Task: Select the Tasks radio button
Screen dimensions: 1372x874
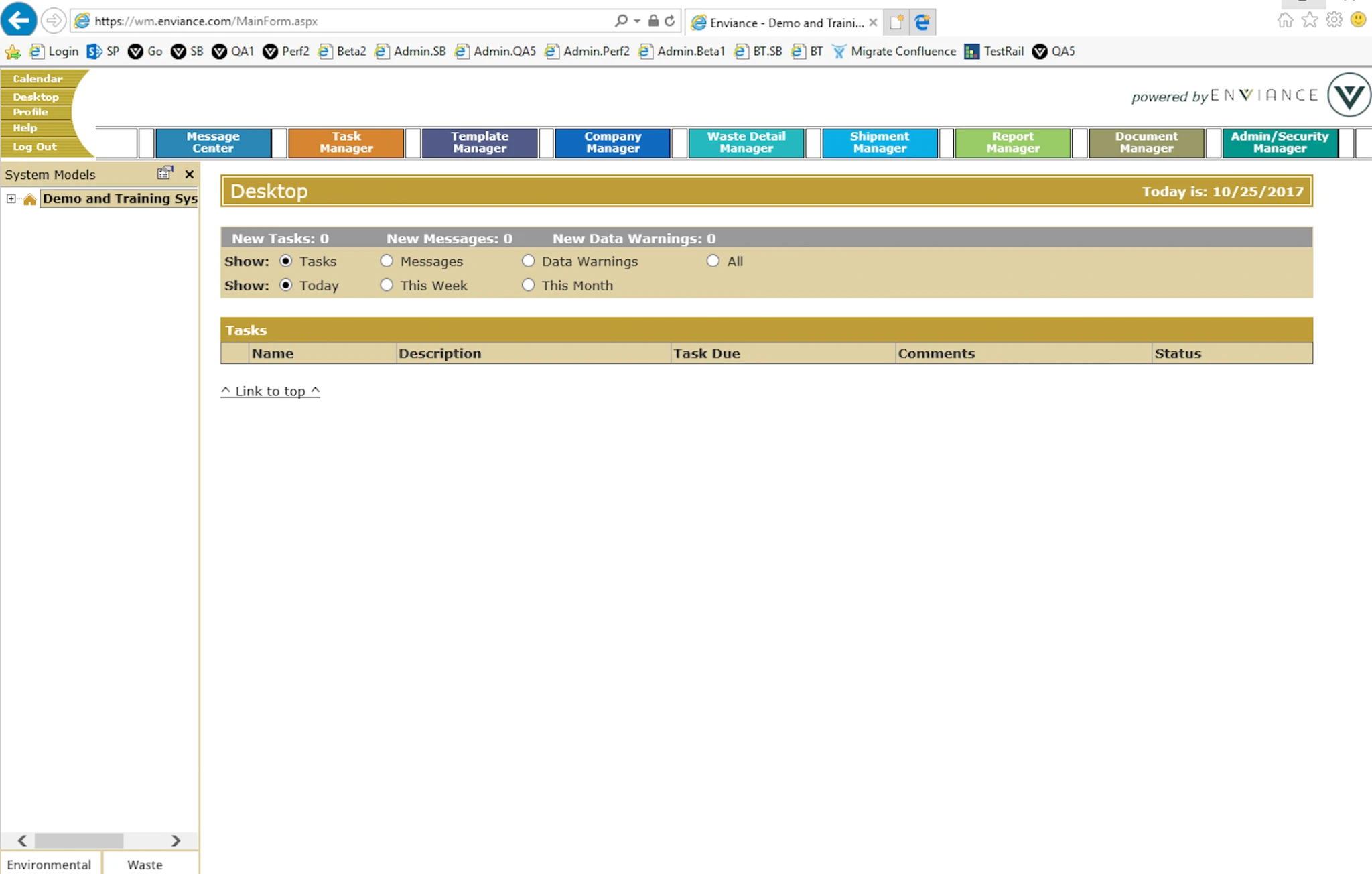Action: click(286, 261)
